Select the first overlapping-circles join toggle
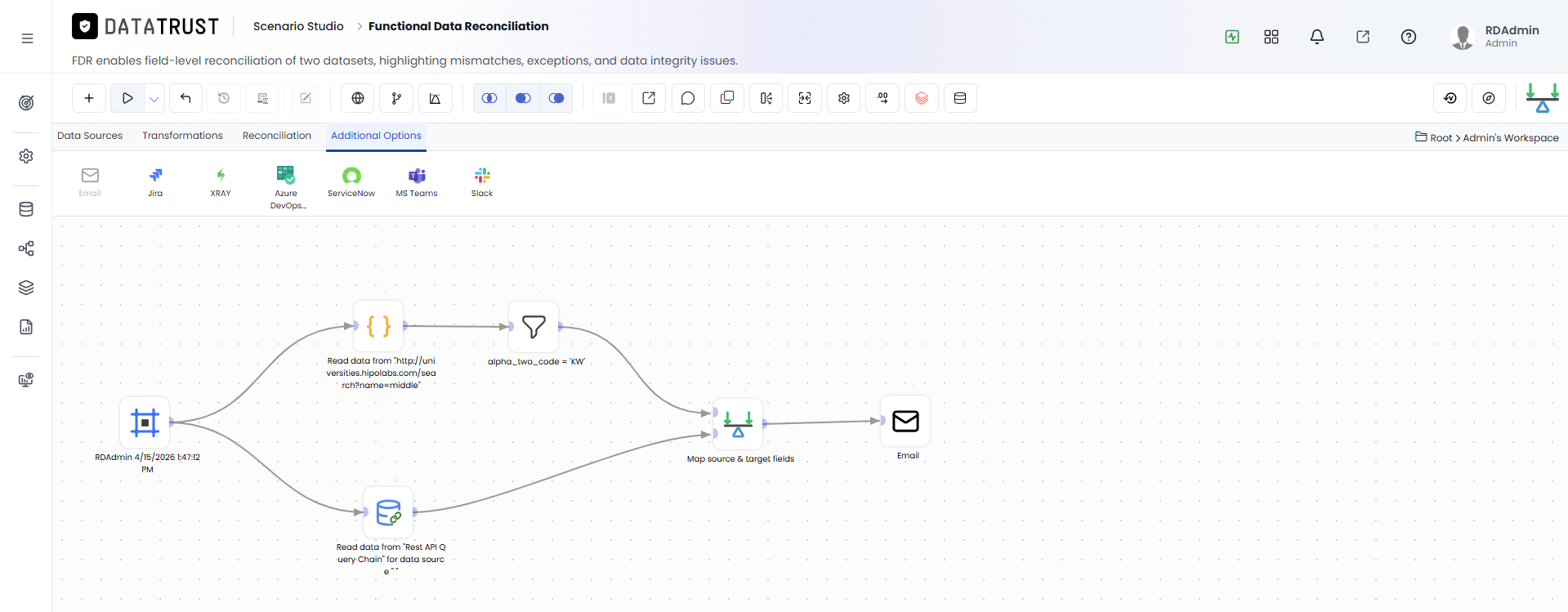This screenshot has width=1568, height=612. pyautogui.click(x=489, y=98)
